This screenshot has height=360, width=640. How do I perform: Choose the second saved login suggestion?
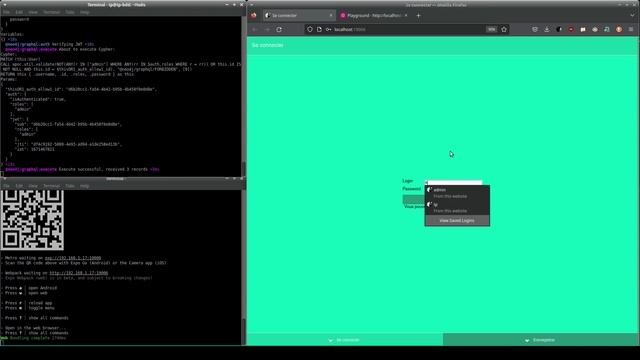click(x=457, y=207)
